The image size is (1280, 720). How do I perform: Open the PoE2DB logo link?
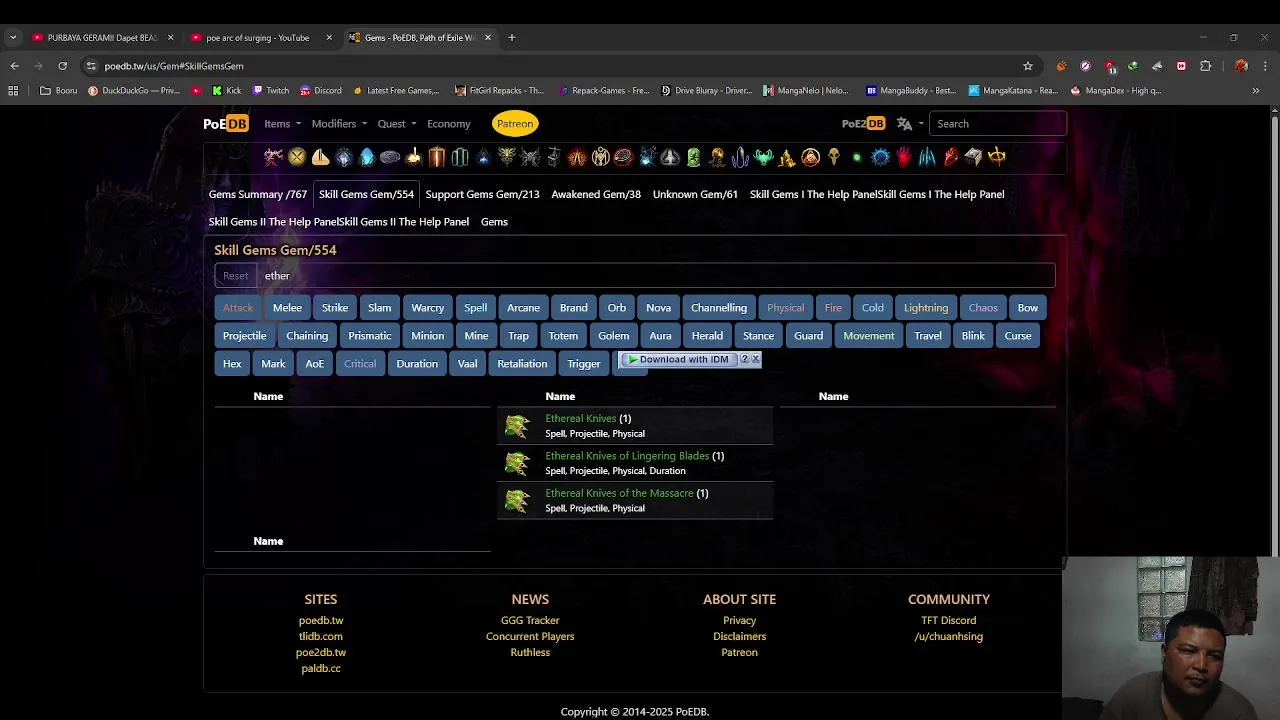863,124
